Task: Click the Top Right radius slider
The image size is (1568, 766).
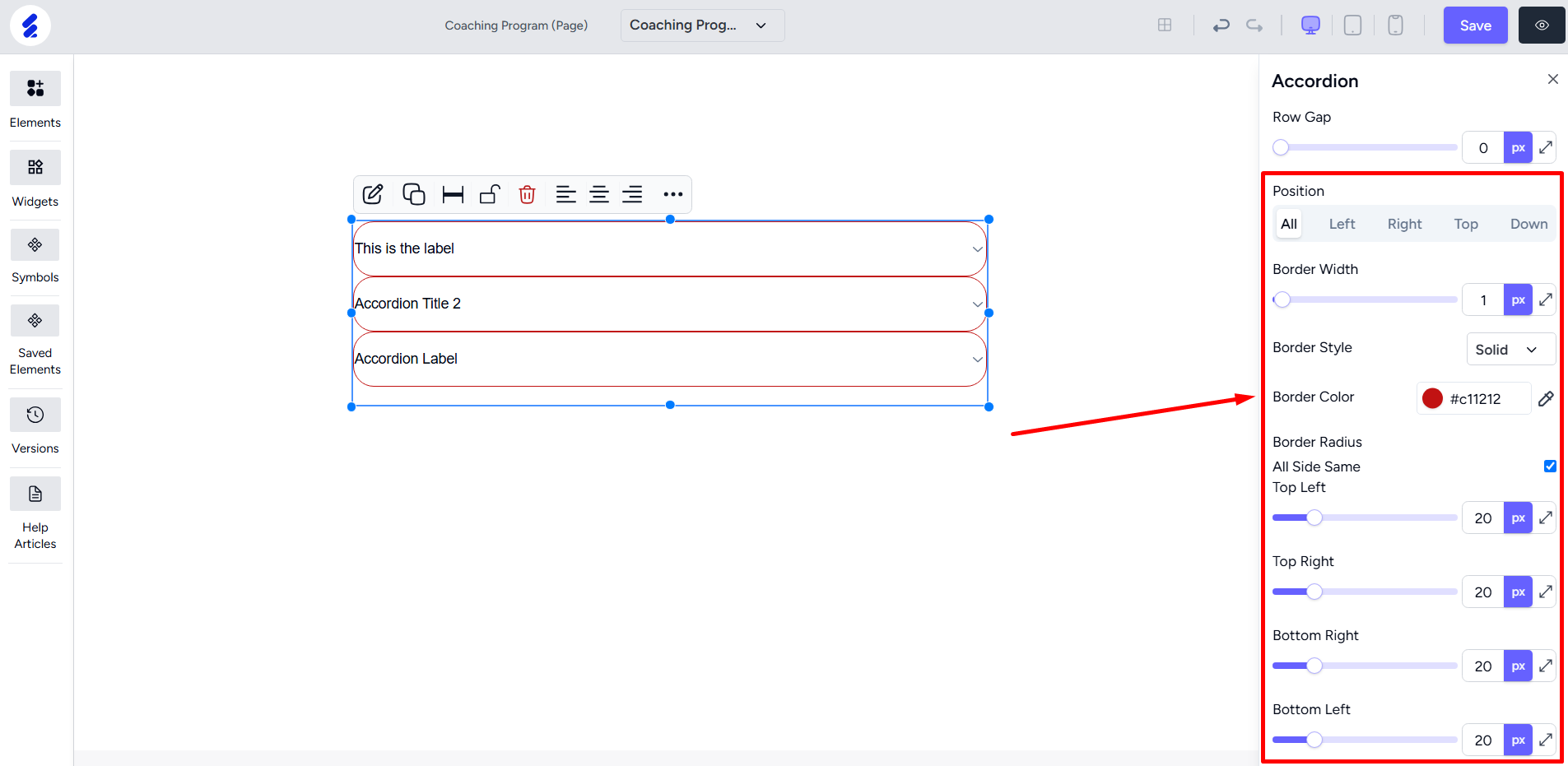Action: [1365, 592]
